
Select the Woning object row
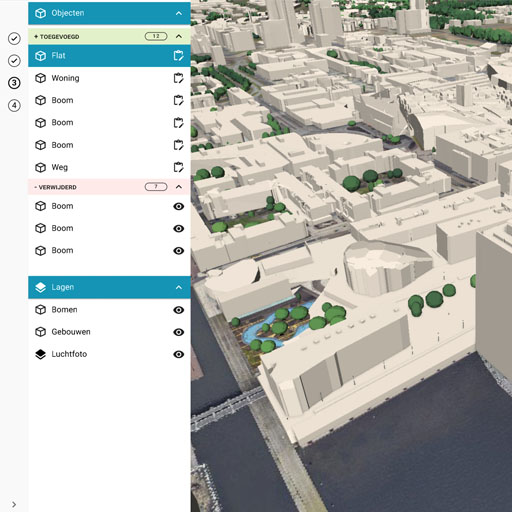click(x=109, y=78)
